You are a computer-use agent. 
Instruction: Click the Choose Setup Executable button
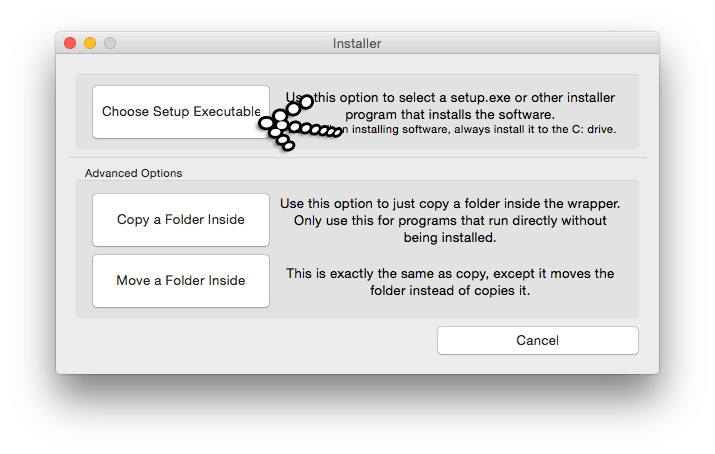pyautogui.click(x=181, y=112)
